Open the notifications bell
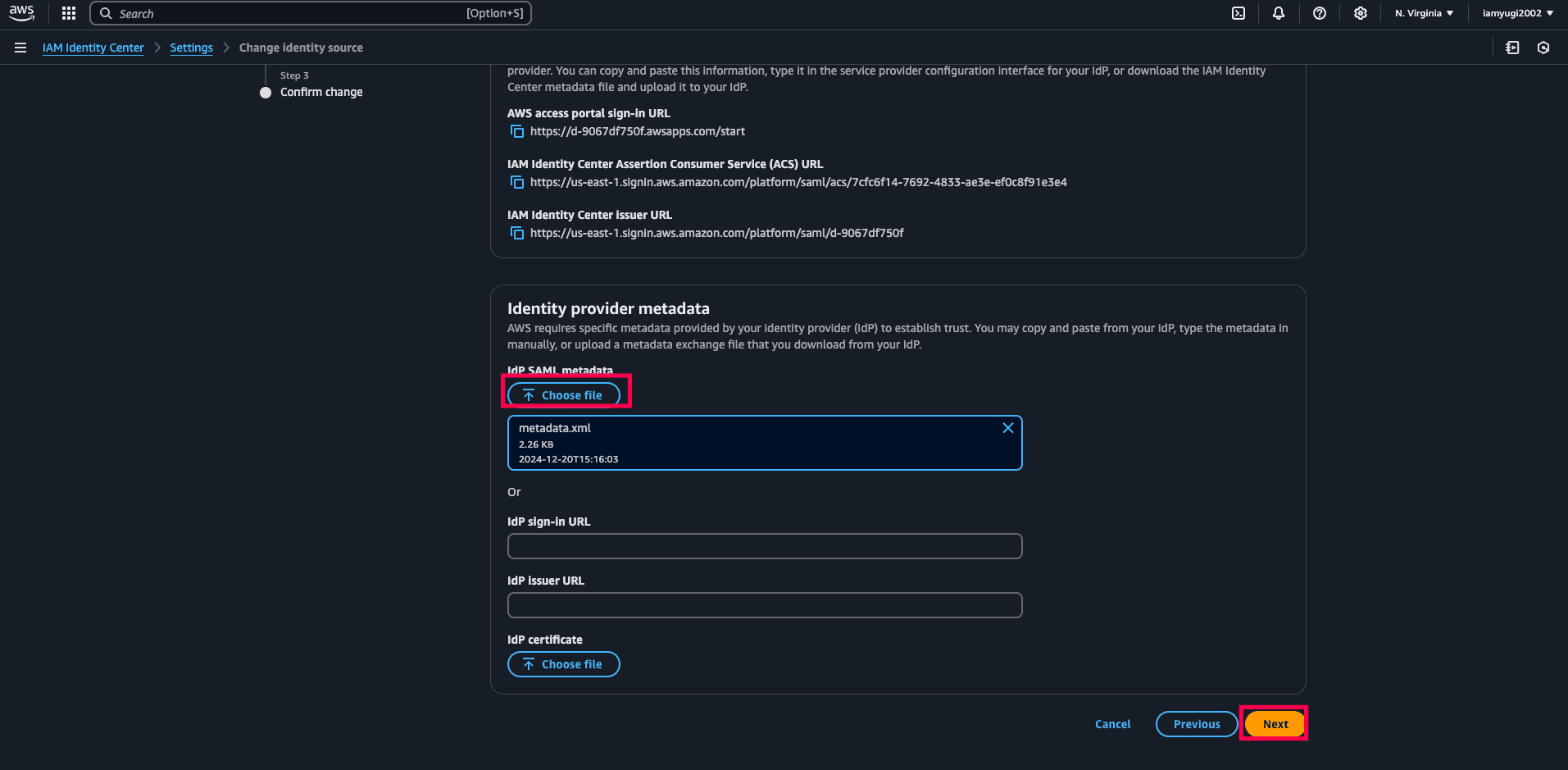1568x770 pixels. [x=1279, y=13]
